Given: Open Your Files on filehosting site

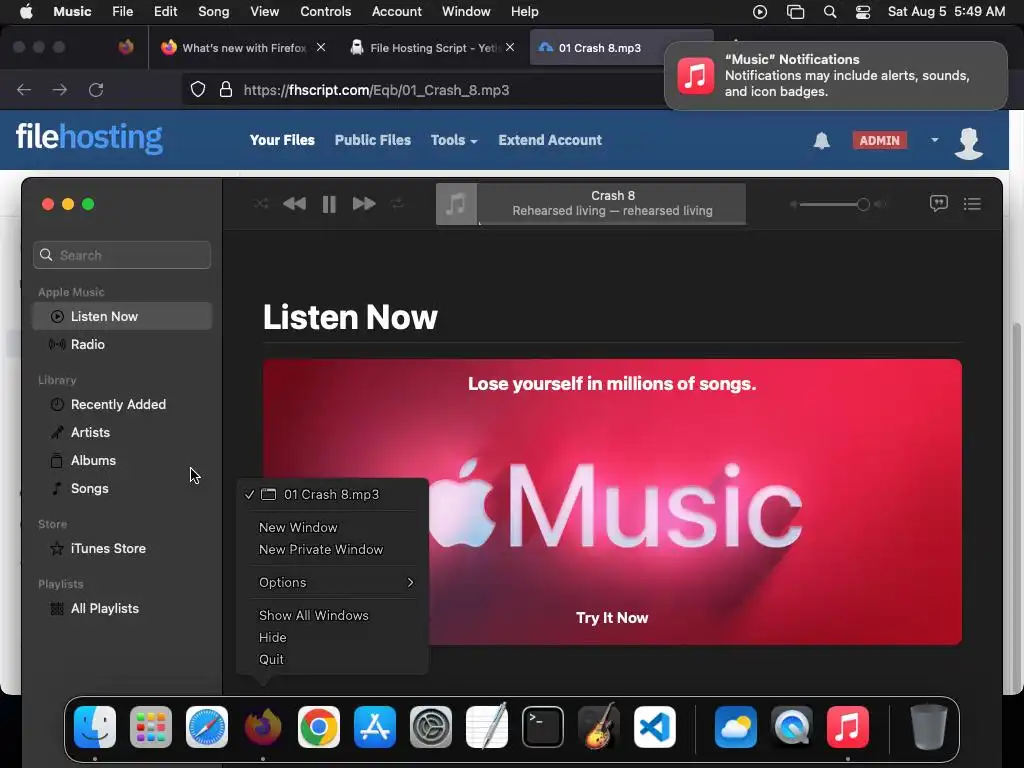Looking at the screenshot, I should [282, 140].
